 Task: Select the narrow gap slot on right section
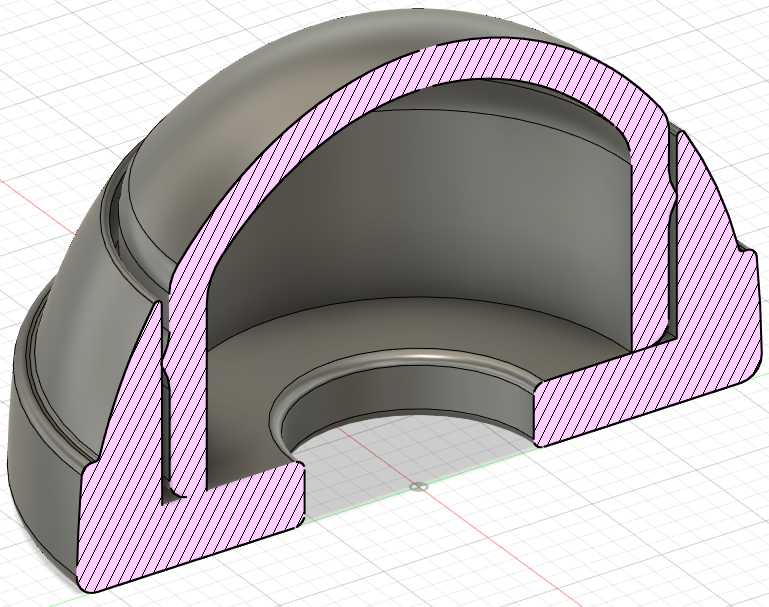click(672, 235)
